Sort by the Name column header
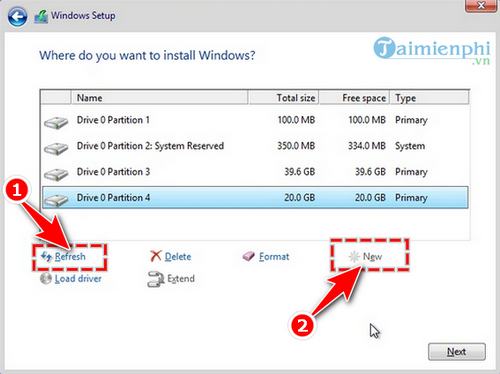Image resolution: width=500 pixels, height=374 pixels. pyautogui.click(x=160, y=98)
